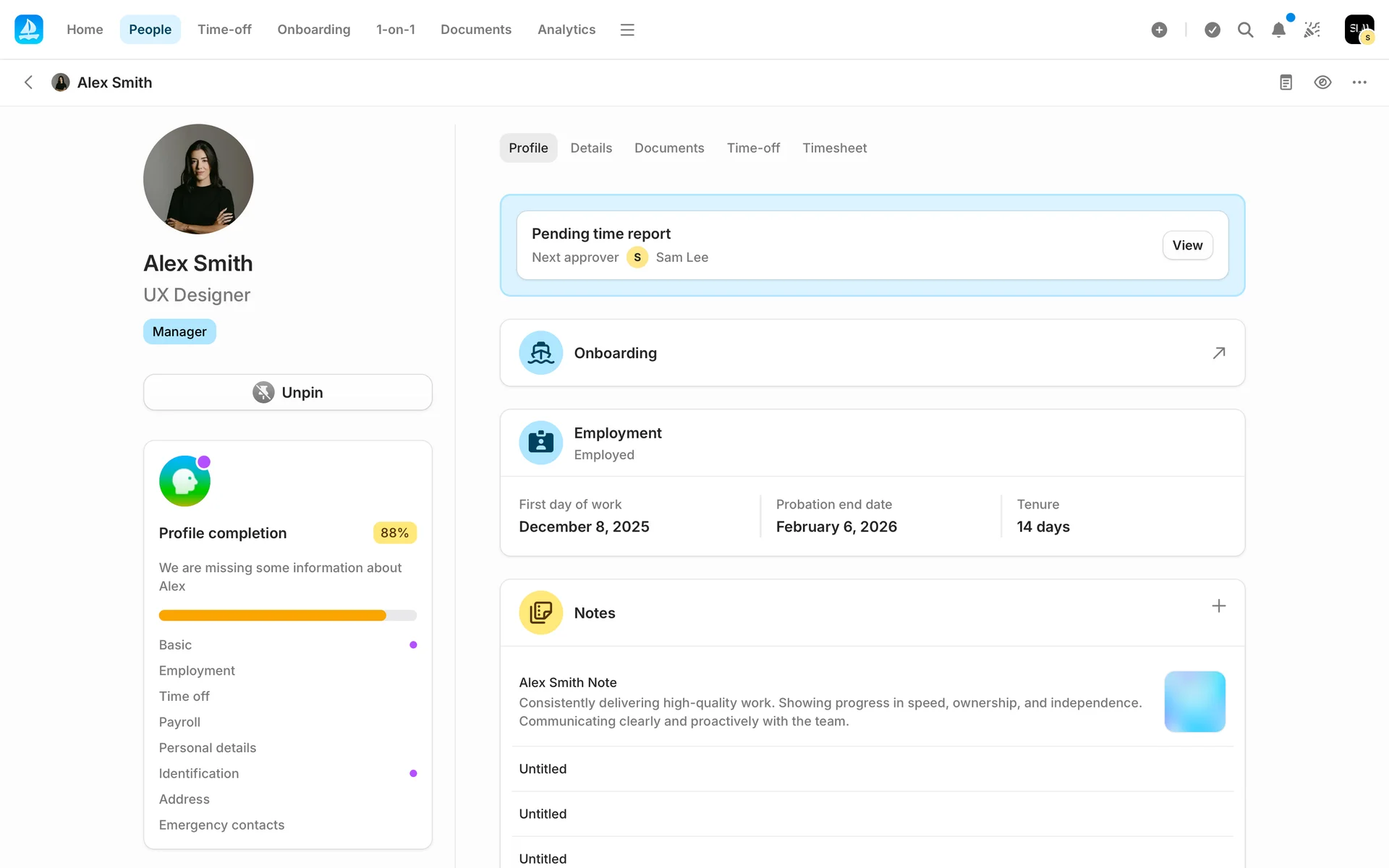
Task: Open the notifications bell
Action: coord(1278,30)
